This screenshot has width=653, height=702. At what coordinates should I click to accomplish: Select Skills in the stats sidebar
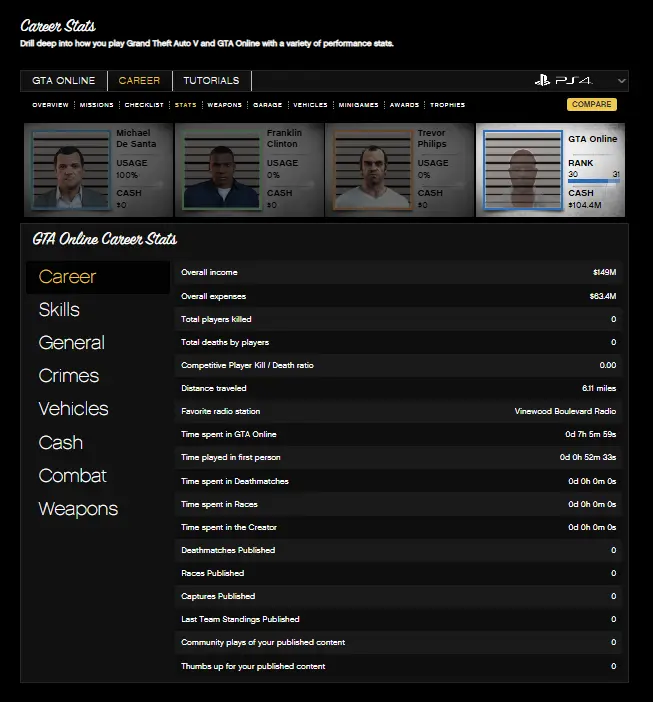coord(59,310)
